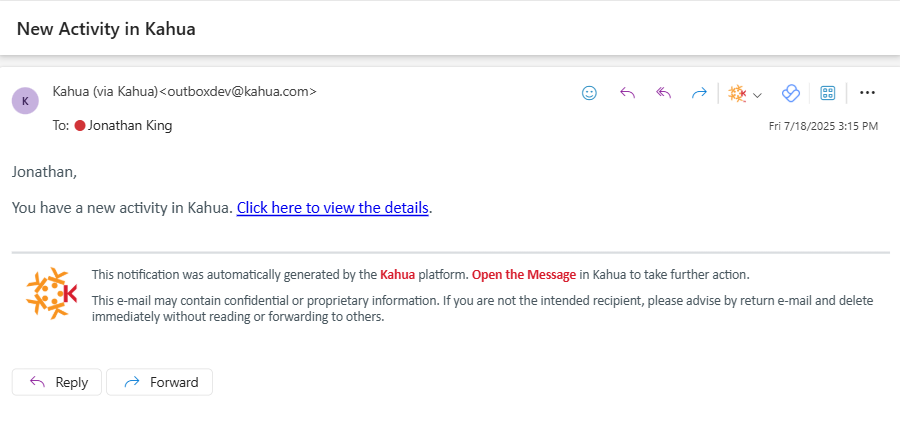Click the Reply All double-arrow icon
Screen dimensions: 900x421
tap(663, 93)
